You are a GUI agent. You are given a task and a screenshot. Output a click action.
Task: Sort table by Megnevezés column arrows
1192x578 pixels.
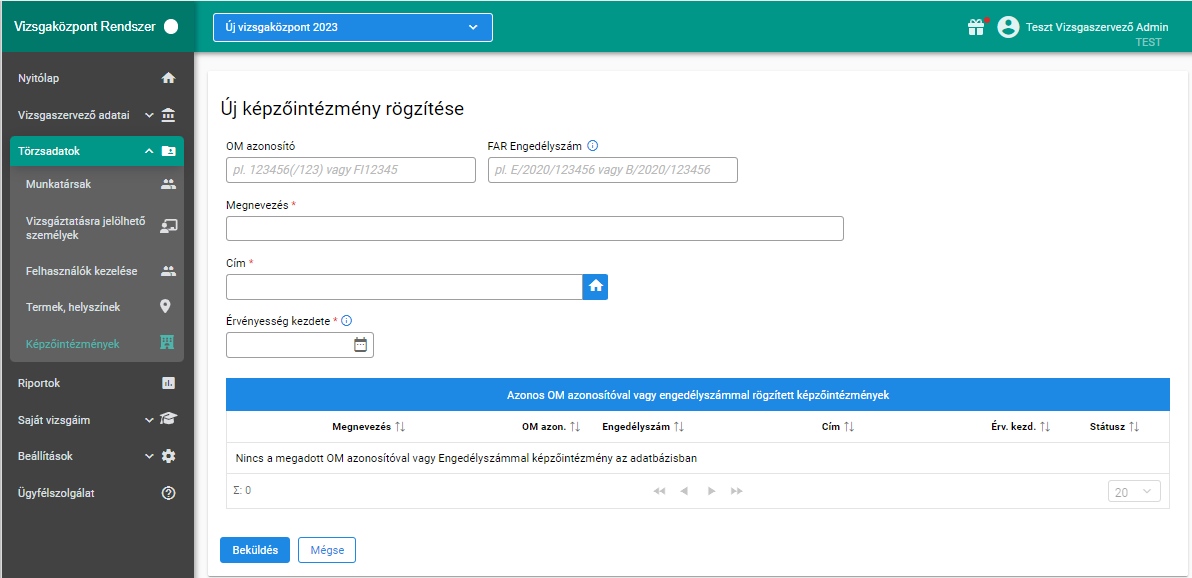click(x=401, y=427)
